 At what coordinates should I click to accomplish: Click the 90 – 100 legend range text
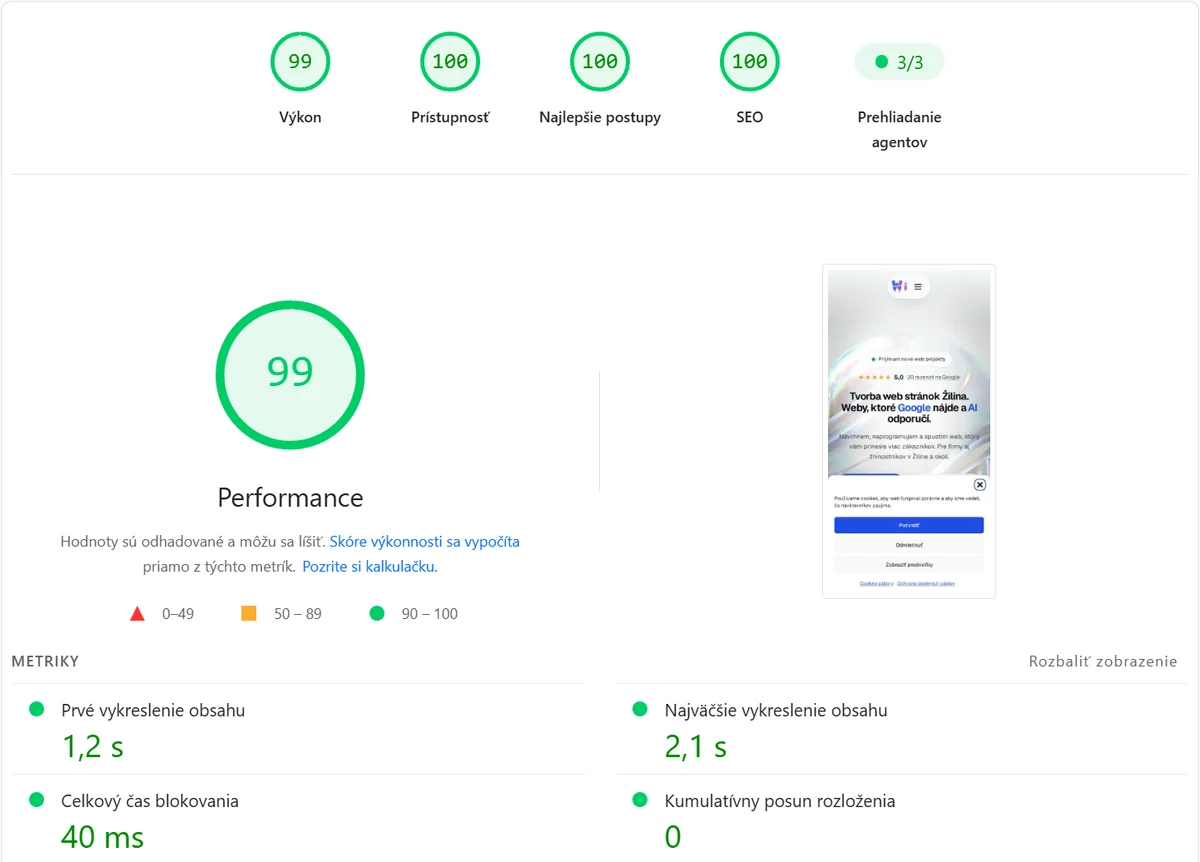430,614
